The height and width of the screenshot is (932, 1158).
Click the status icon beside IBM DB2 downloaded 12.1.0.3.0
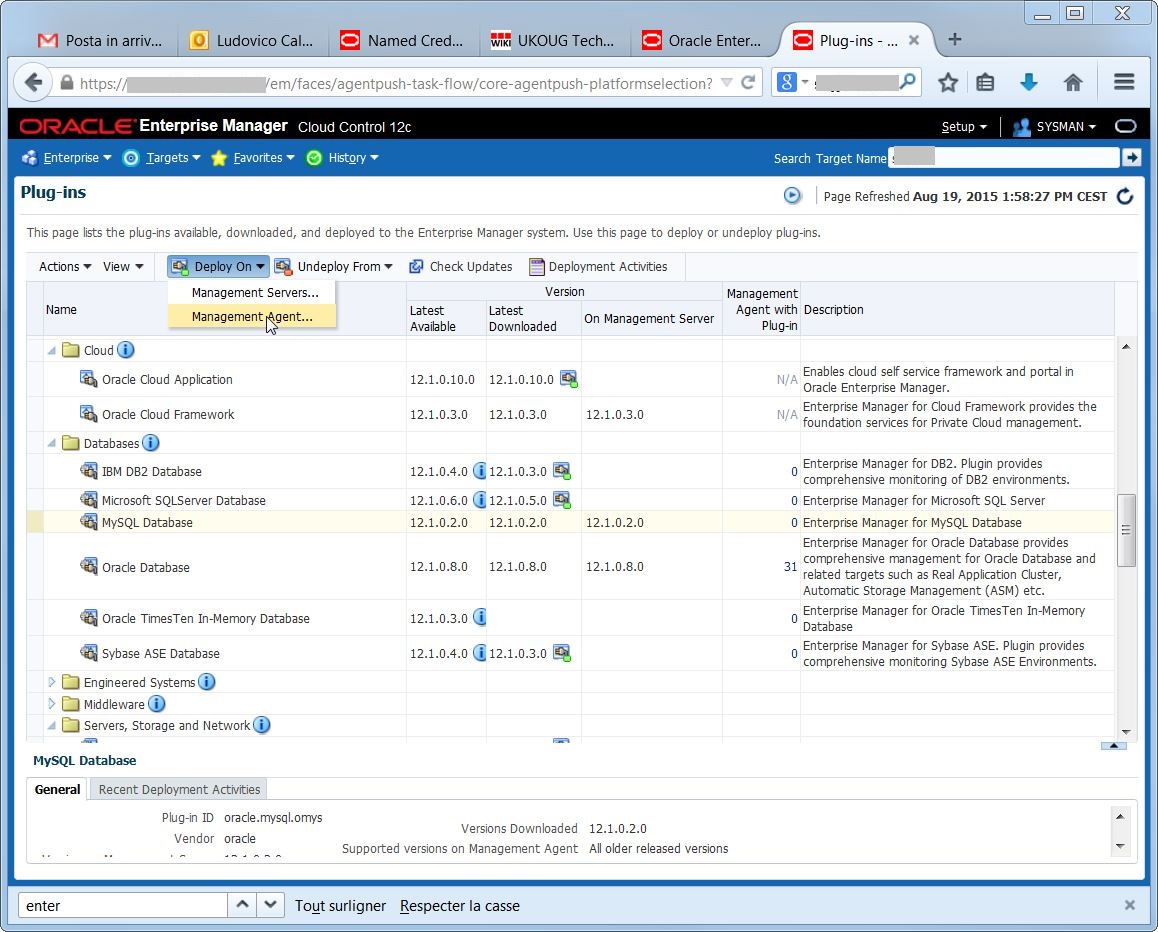562,471
